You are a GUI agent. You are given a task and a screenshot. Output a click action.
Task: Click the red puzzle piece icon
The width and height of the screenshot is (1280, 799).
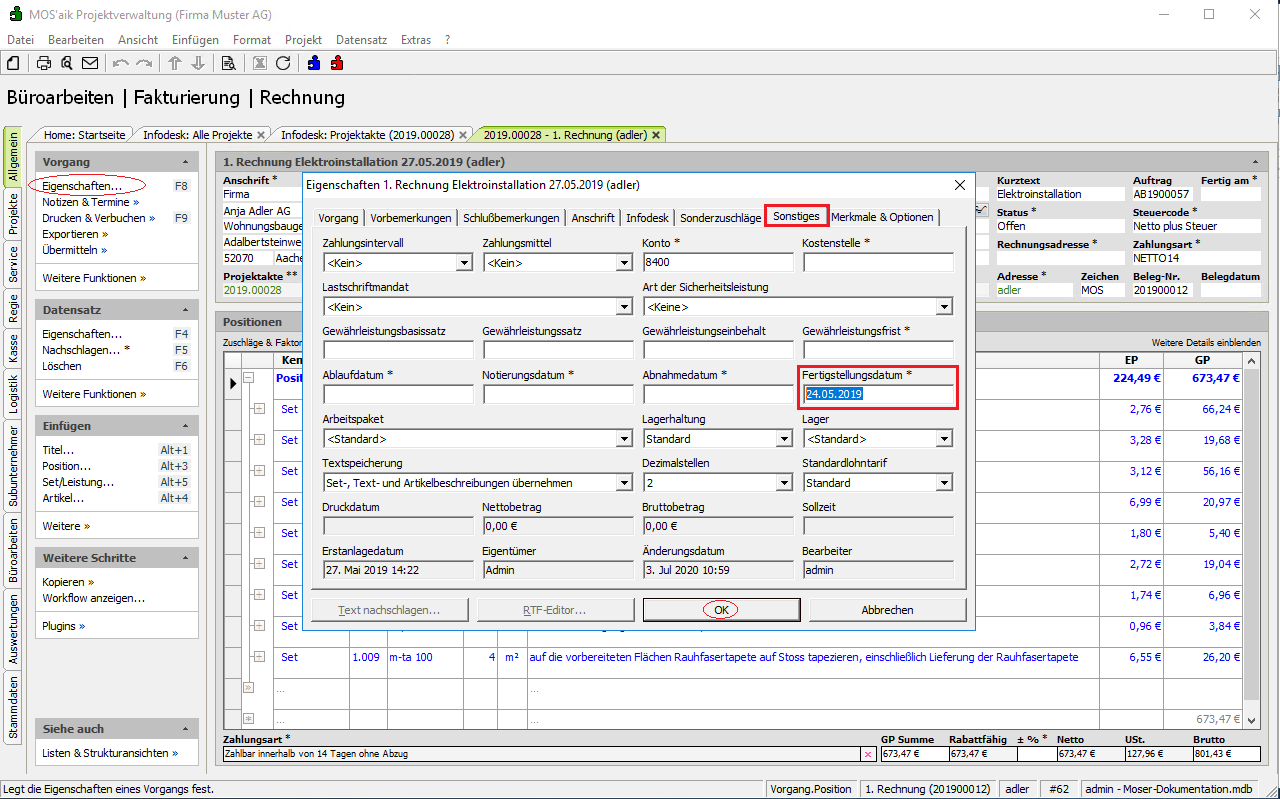click(x=337, y=63)
